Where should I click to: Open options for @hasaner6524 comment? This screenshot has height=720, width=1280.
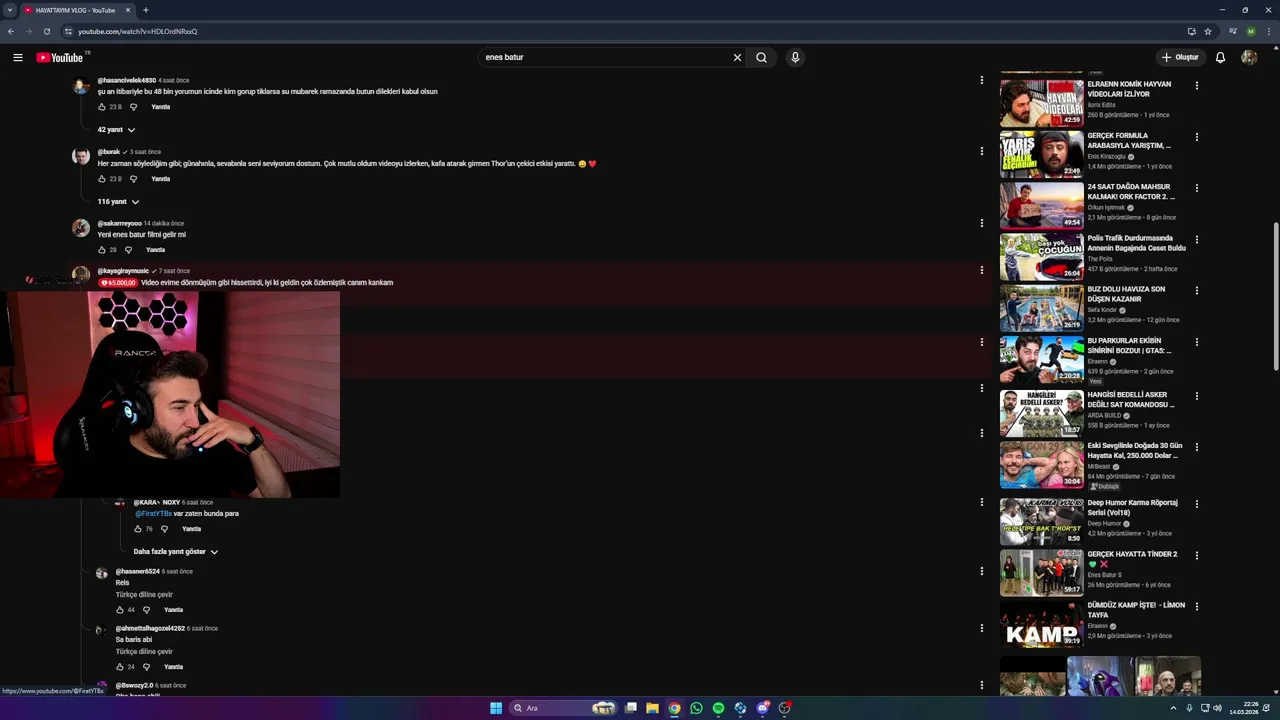(x=981, y=571)
